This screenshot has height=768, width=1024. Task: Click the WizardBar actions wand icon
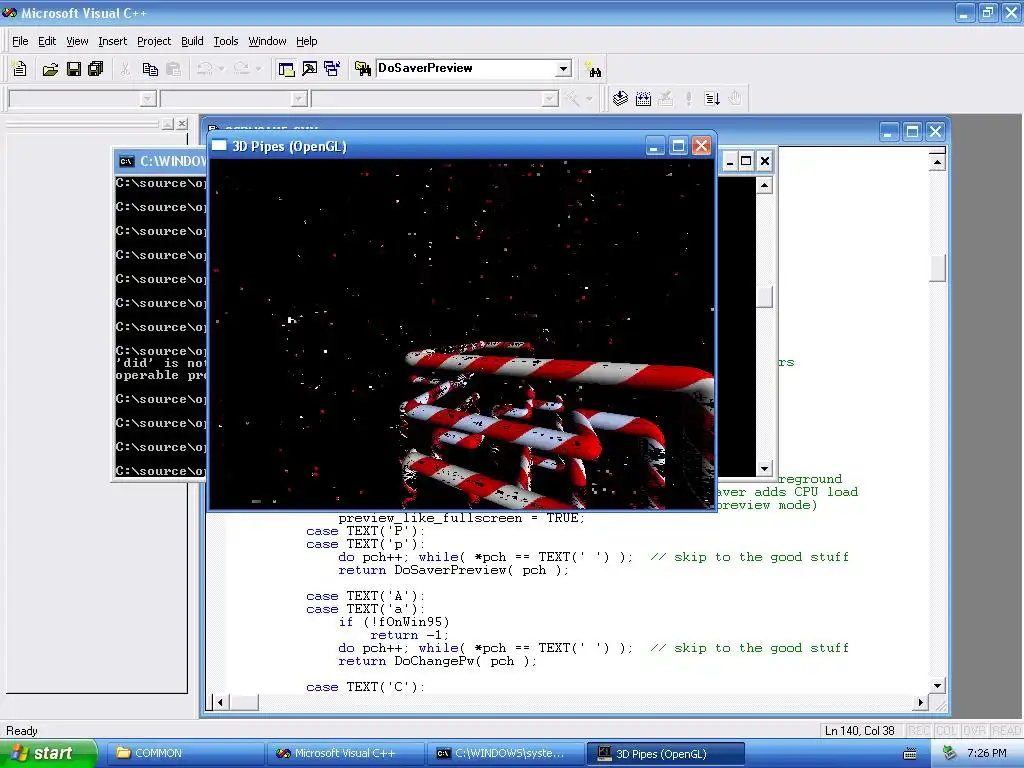pyautogui.click(x=572, y=99)
